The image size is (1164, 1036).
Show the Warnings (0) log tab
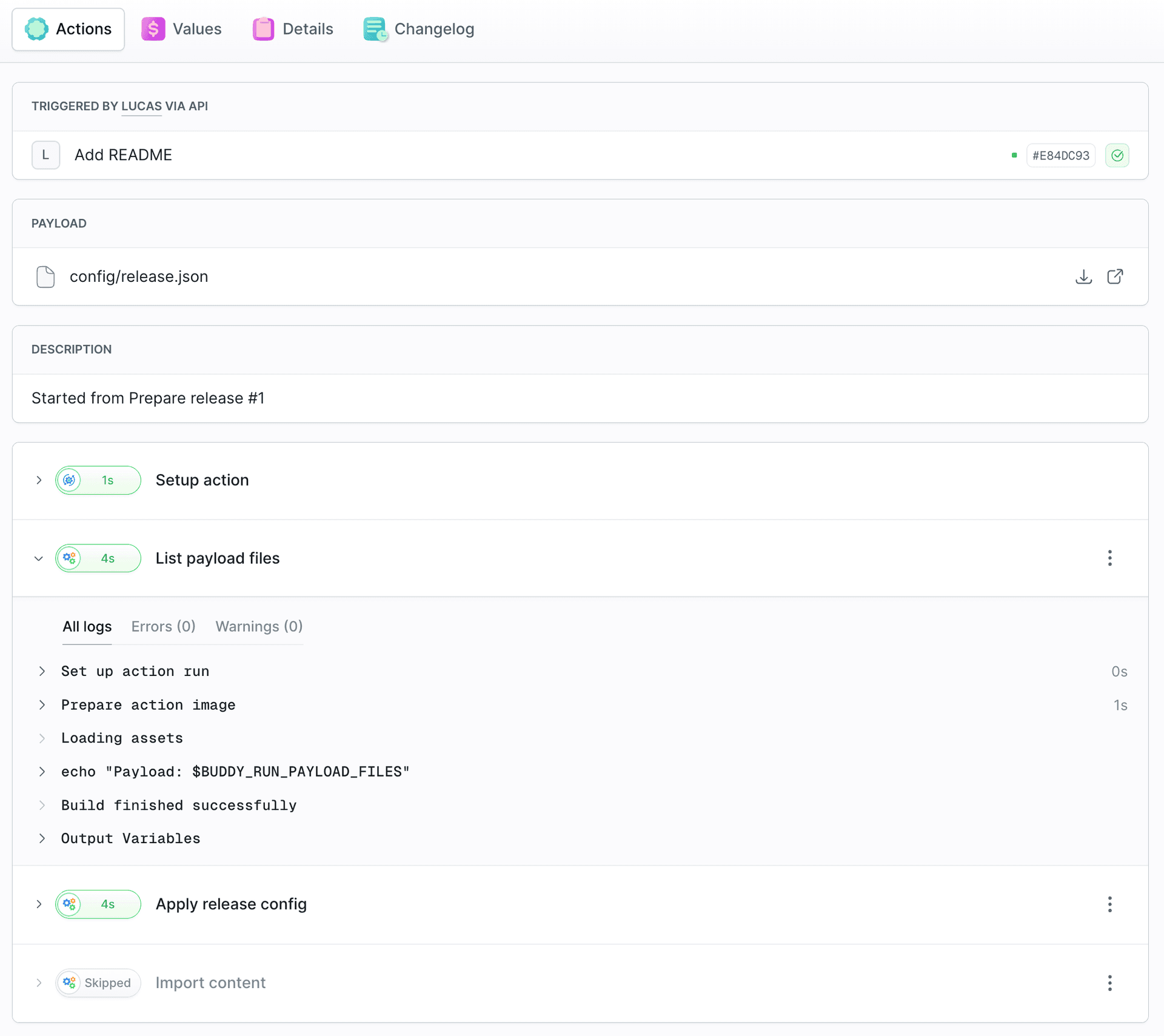pyautogui.click(x=259, y=626)
